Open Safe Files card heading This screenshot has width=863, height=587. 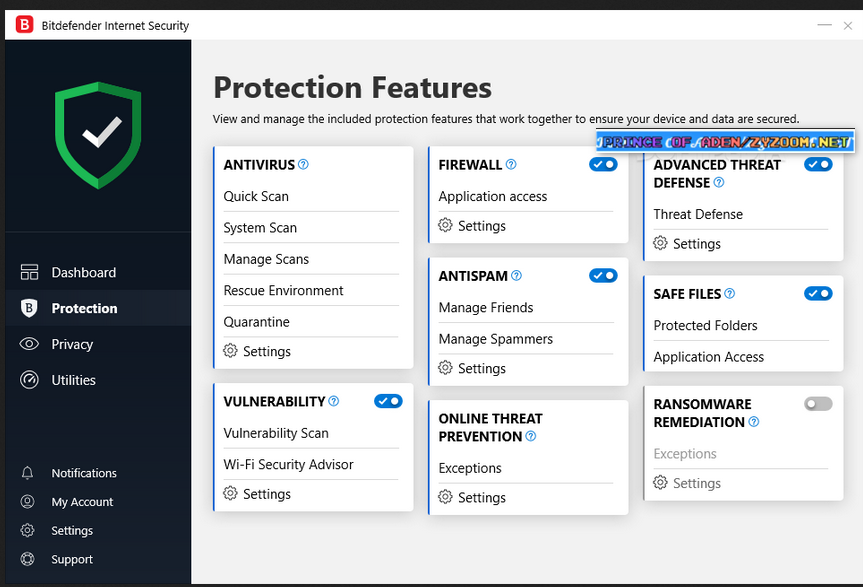point(687,294)
